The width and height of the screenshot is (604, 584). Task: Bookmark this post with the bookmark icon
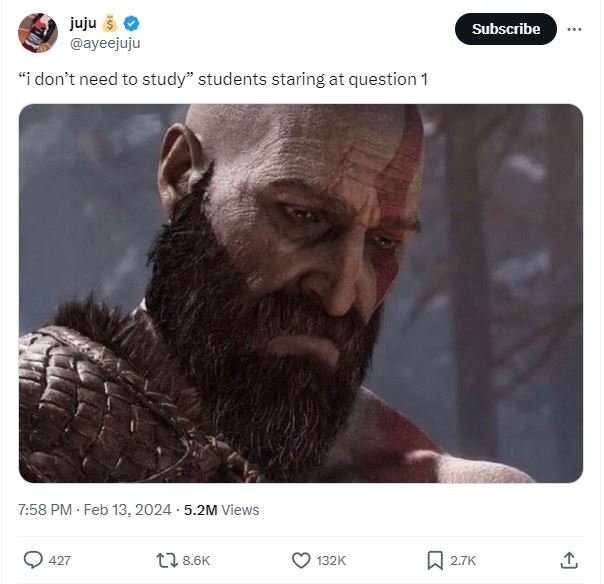[434, 560]
